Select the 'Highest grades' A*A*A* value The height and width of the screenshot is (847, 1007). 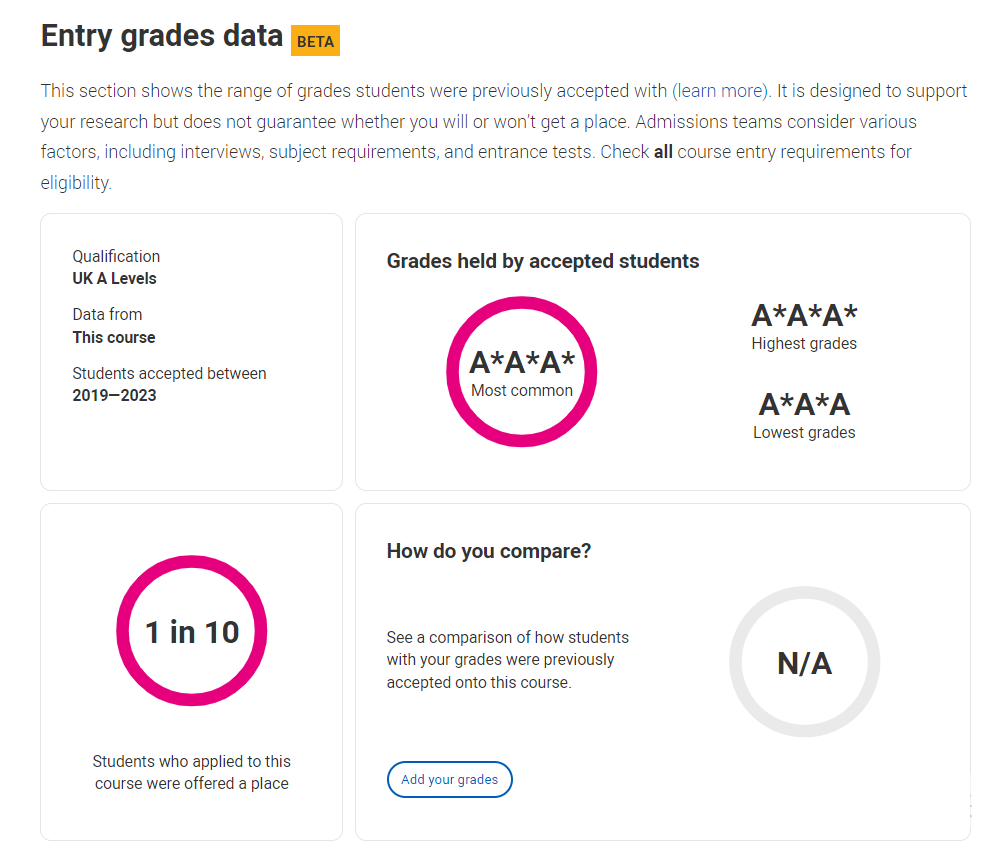[x=804, y=316]
